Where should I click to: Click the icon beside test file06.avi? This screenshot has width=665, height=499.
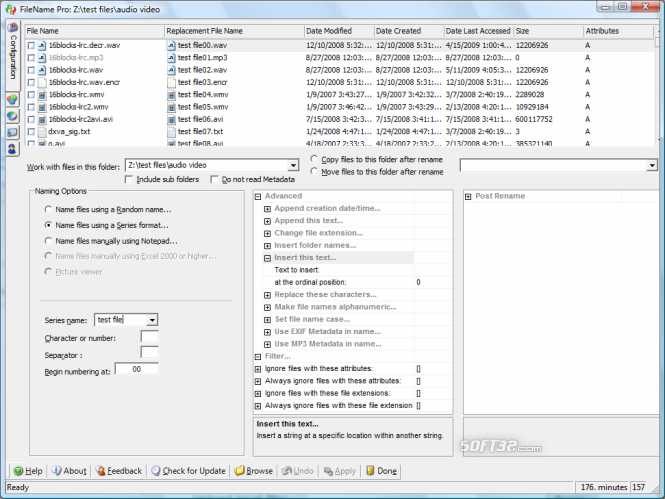(171, 119)
